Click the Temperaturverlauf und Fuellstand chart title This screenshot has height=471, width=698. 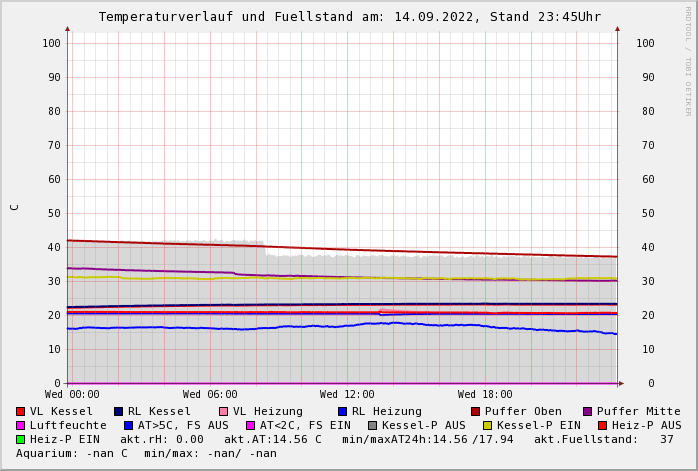pyautogui.click(x=349, y=17)
